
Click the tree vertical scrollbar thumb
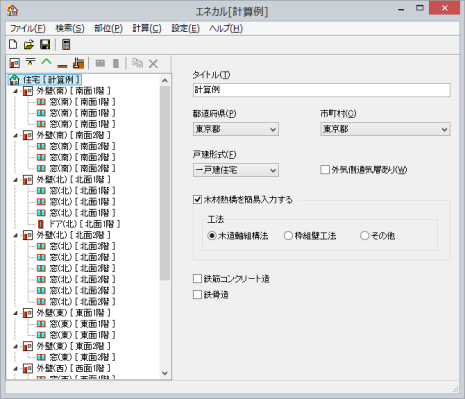point(165,183)
